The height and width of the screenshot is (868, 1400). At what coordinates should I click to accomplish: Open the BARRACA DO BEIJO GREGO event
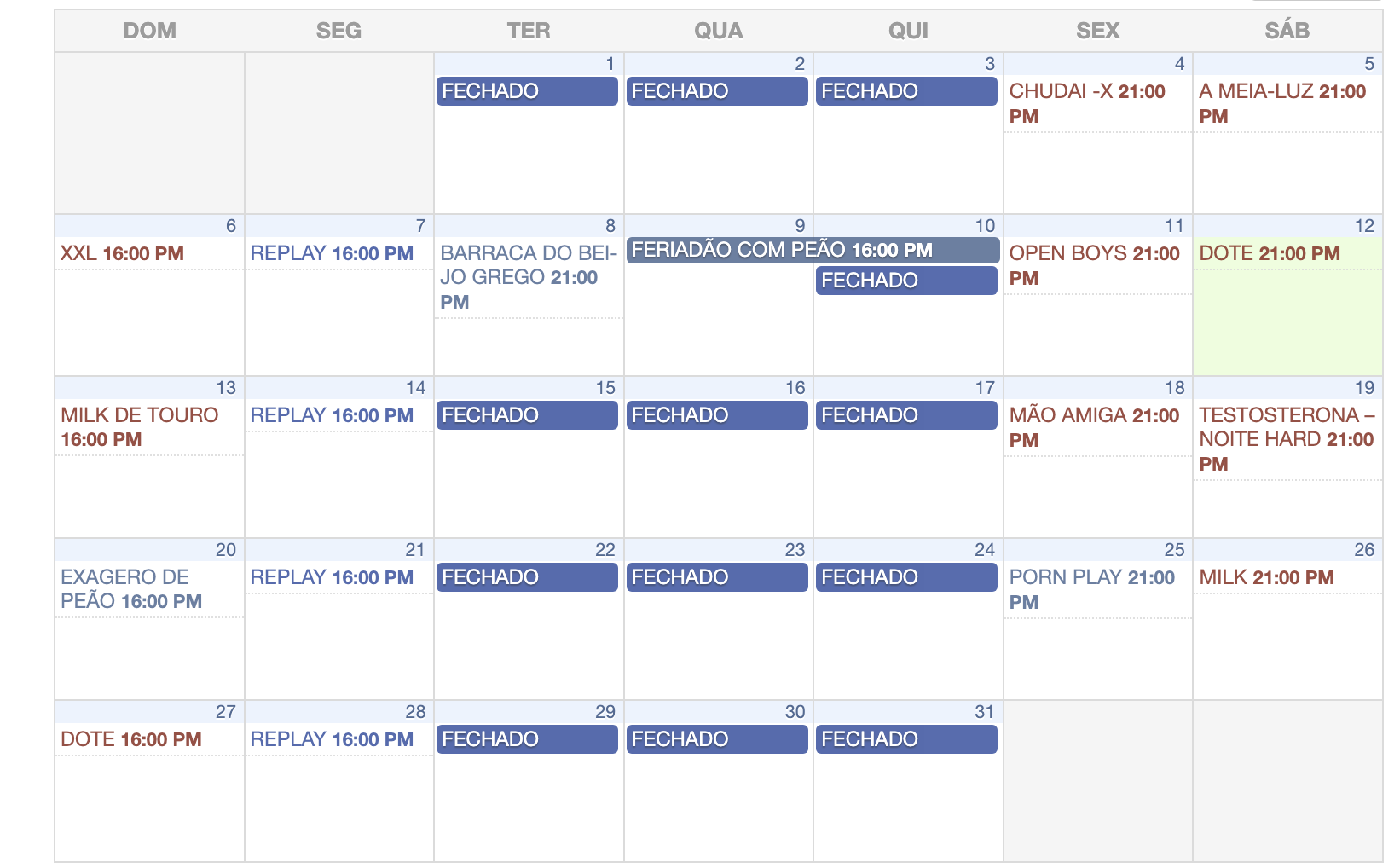[x=527, y=277]
